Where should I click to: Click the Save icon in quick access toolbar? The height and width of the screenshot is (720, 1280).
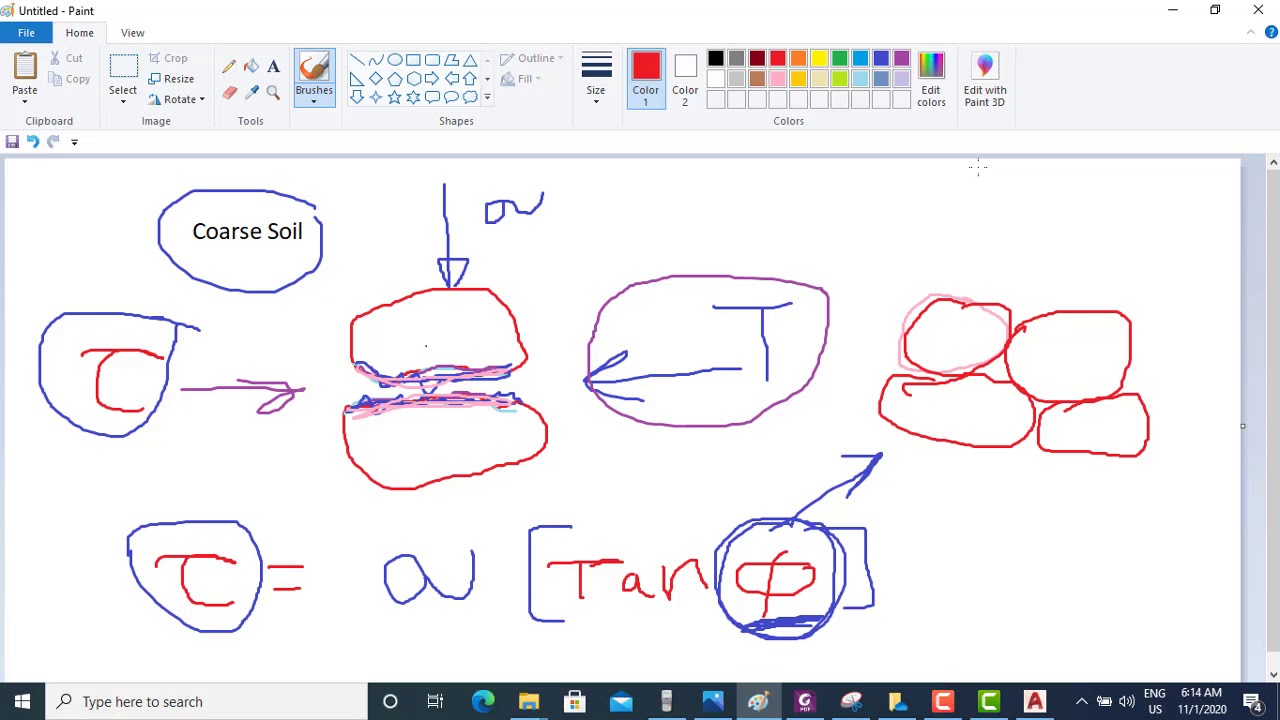(x=12, y=142)
